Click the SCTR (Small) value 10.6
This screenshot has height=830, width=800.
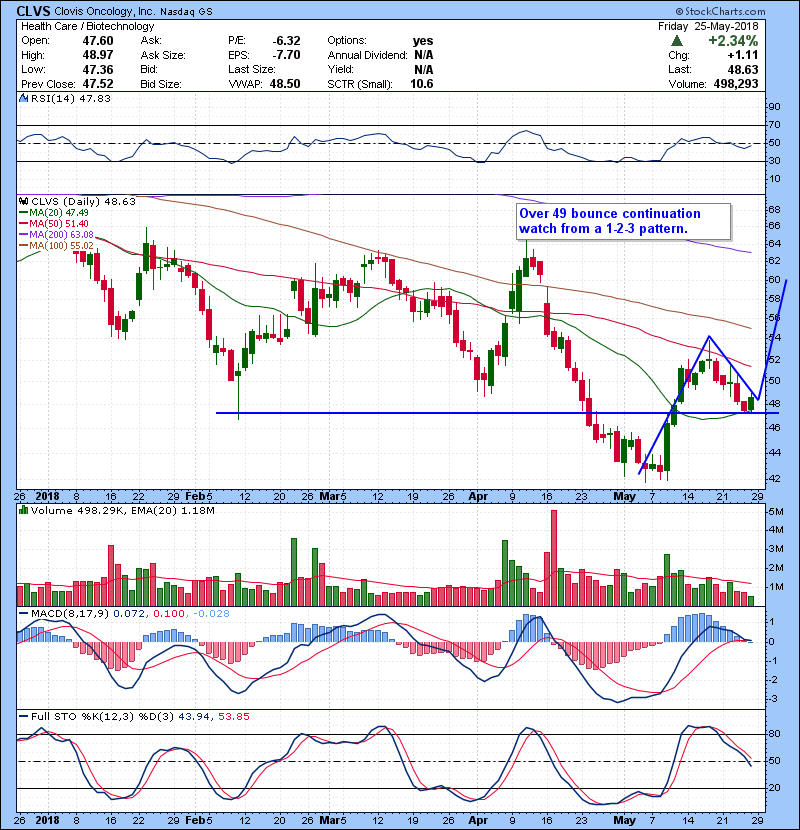click(422, 84)
